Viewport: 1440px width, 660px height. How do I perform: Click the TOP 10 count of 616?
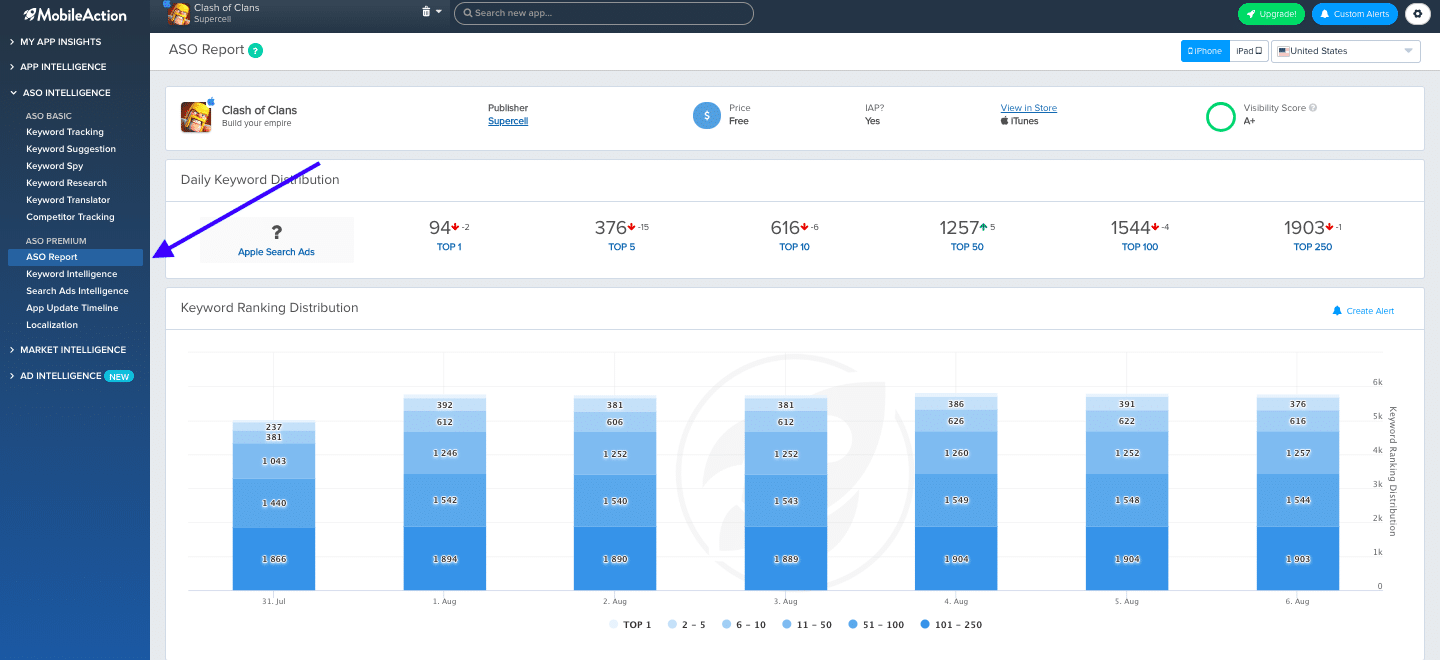pyautogui.click(x=785, y=228)
